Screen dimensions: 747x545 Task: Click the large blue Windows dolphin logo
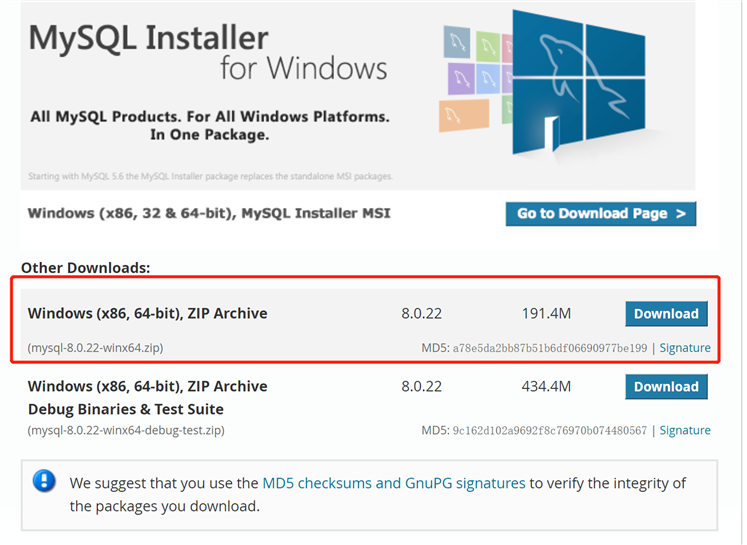click(x=579, y=83)
